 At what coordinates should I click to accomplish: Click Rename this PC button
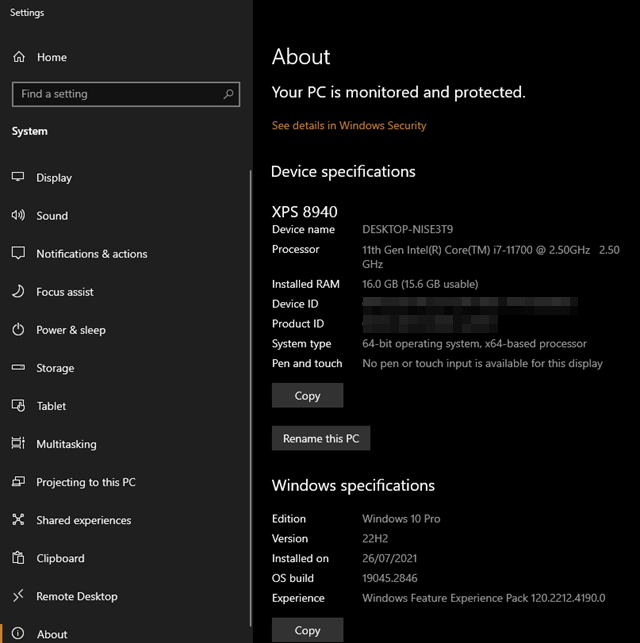click(321, 438)
